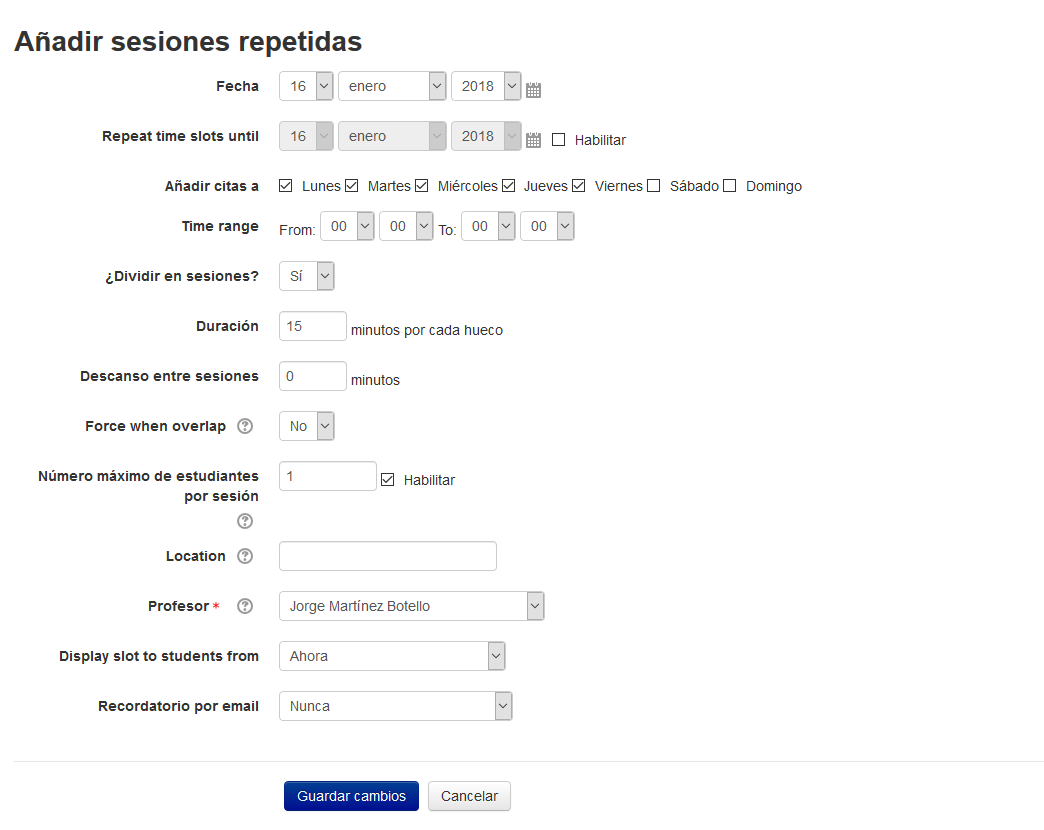The image size is (1044, 830).
Task: Open help for Número máximo de estudiantes por sesión
Action: click(x=245, y=520)
